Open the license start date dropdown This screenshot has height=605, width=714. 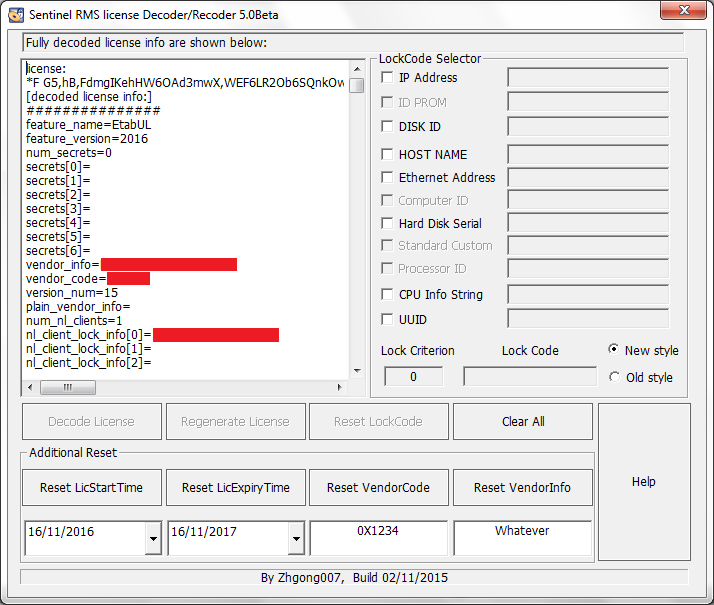pyautogui.click(x=153, y=538)
